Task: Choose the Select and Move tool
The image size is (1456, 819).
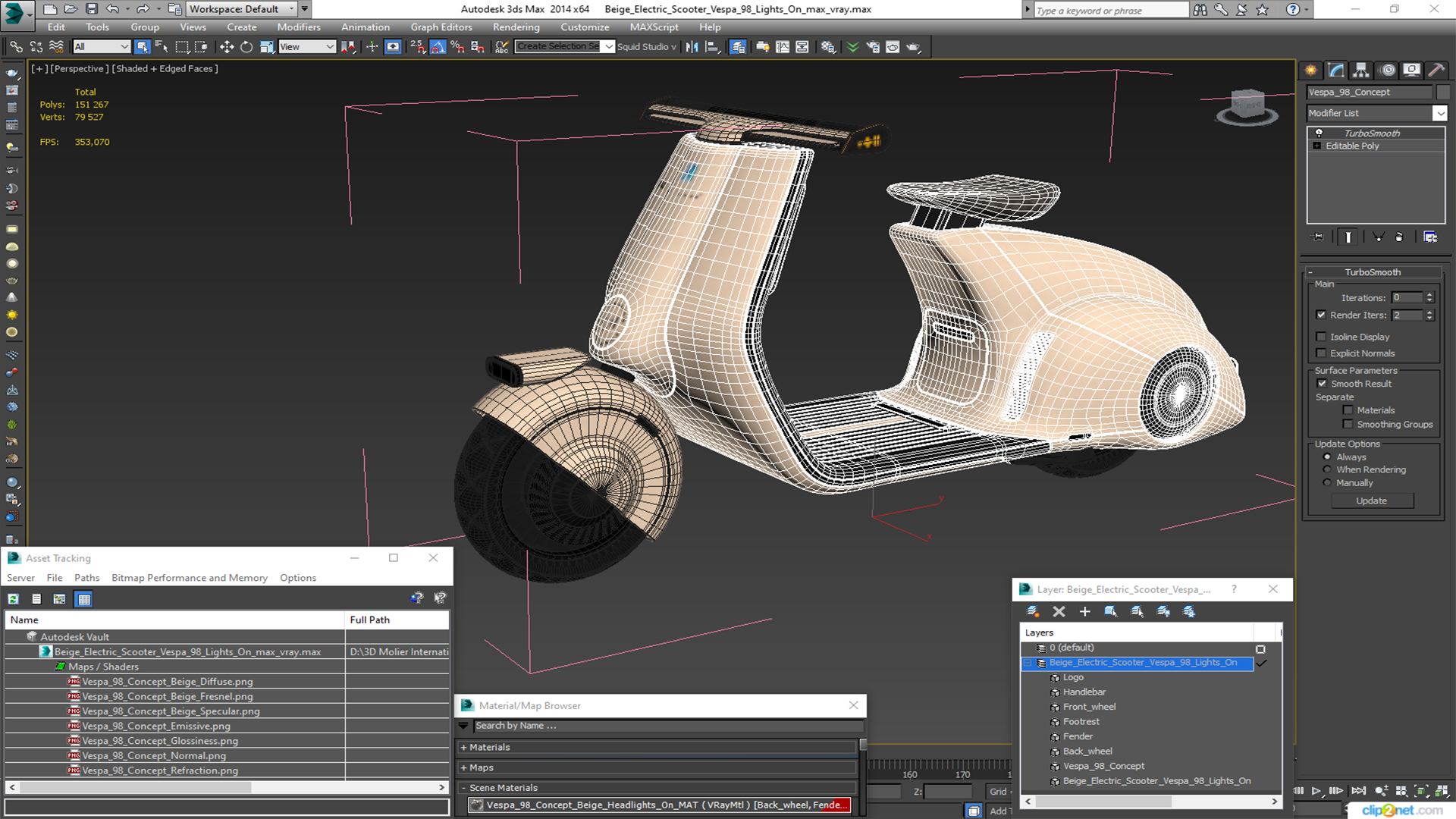Action: tap(226, 47)
